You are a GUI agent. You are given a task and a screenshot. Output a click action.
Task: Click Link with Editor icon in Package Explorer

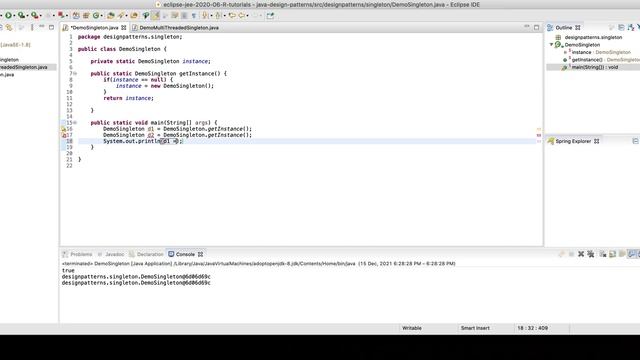coord(8,27)
